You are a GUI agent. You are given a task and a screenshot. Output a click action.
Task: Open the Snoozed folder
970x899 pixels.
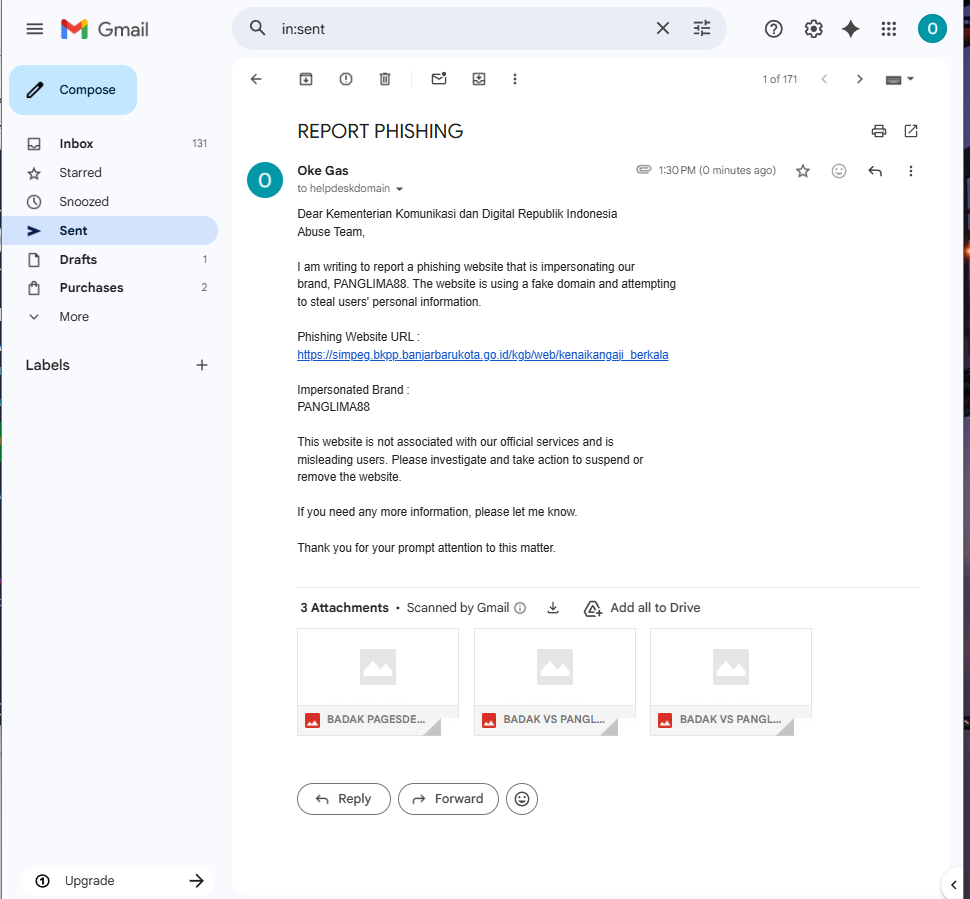point(110,202)
